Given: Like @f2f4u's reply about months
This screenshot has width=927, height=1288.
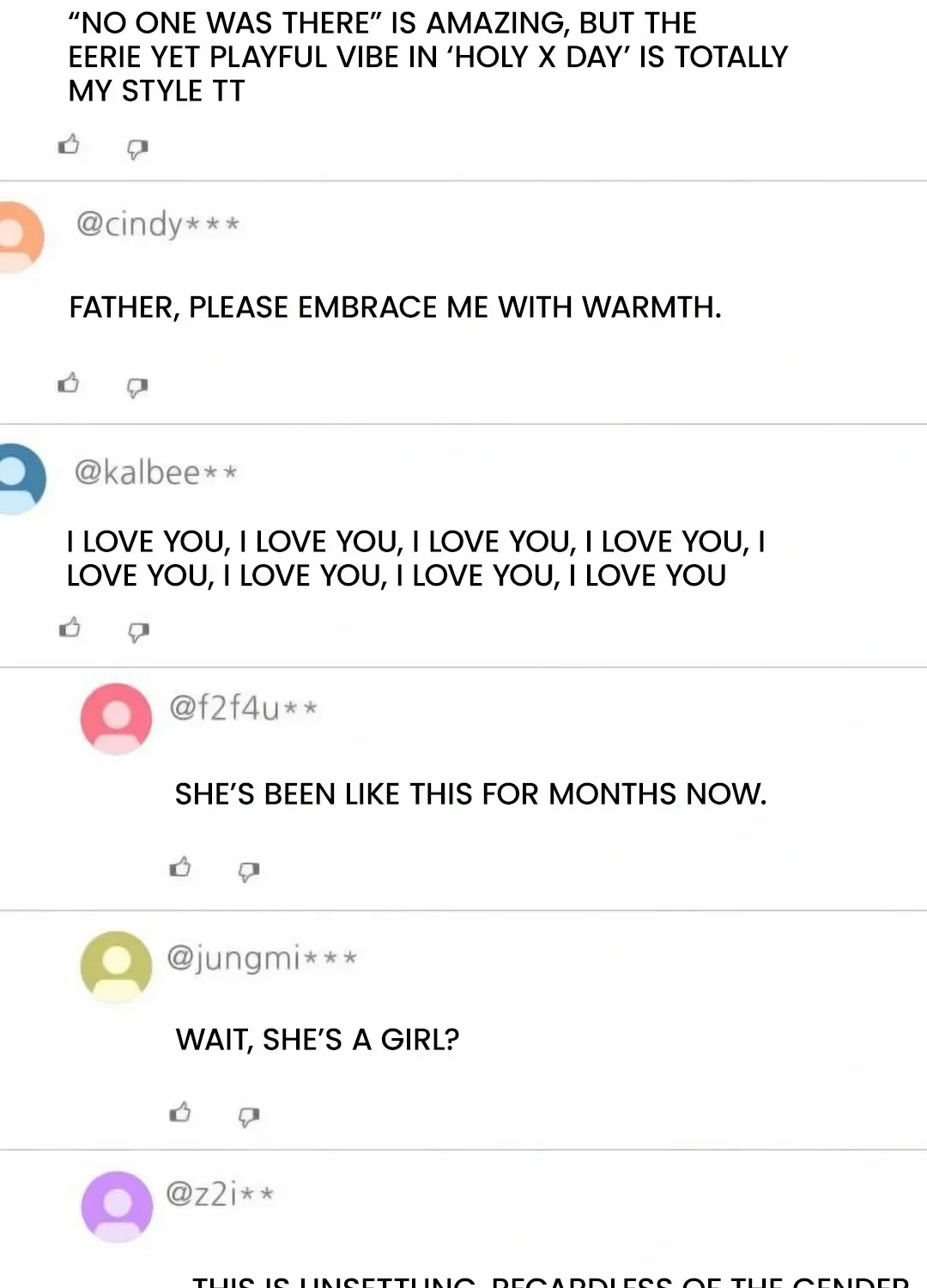Looking at the screenshot, I should pyautogui.click(x=180, y=866).
